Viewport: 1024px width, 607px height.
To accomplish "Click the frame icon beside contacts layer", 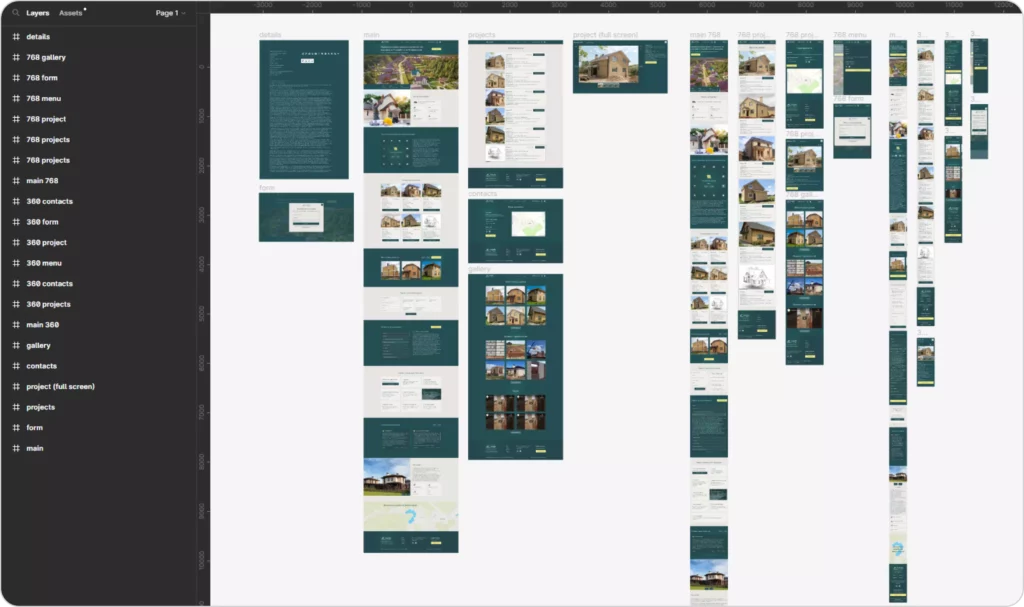I will point(16,366).
